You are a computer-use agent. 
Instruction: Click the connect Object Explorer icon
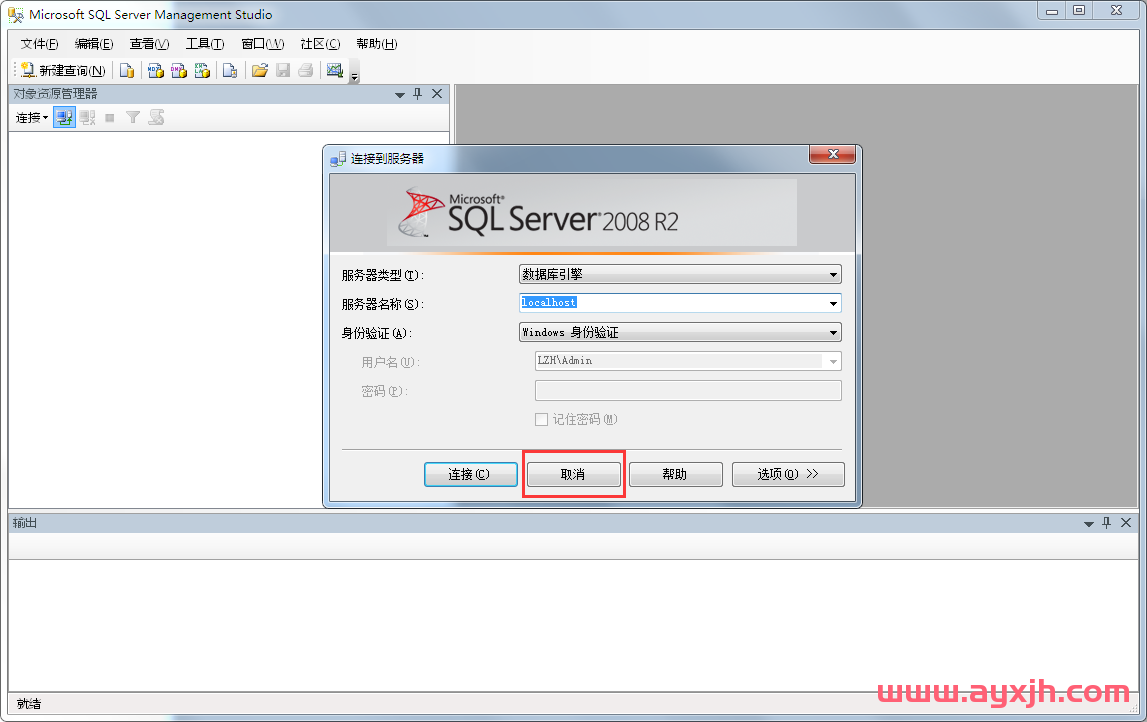tap(64, 117)
